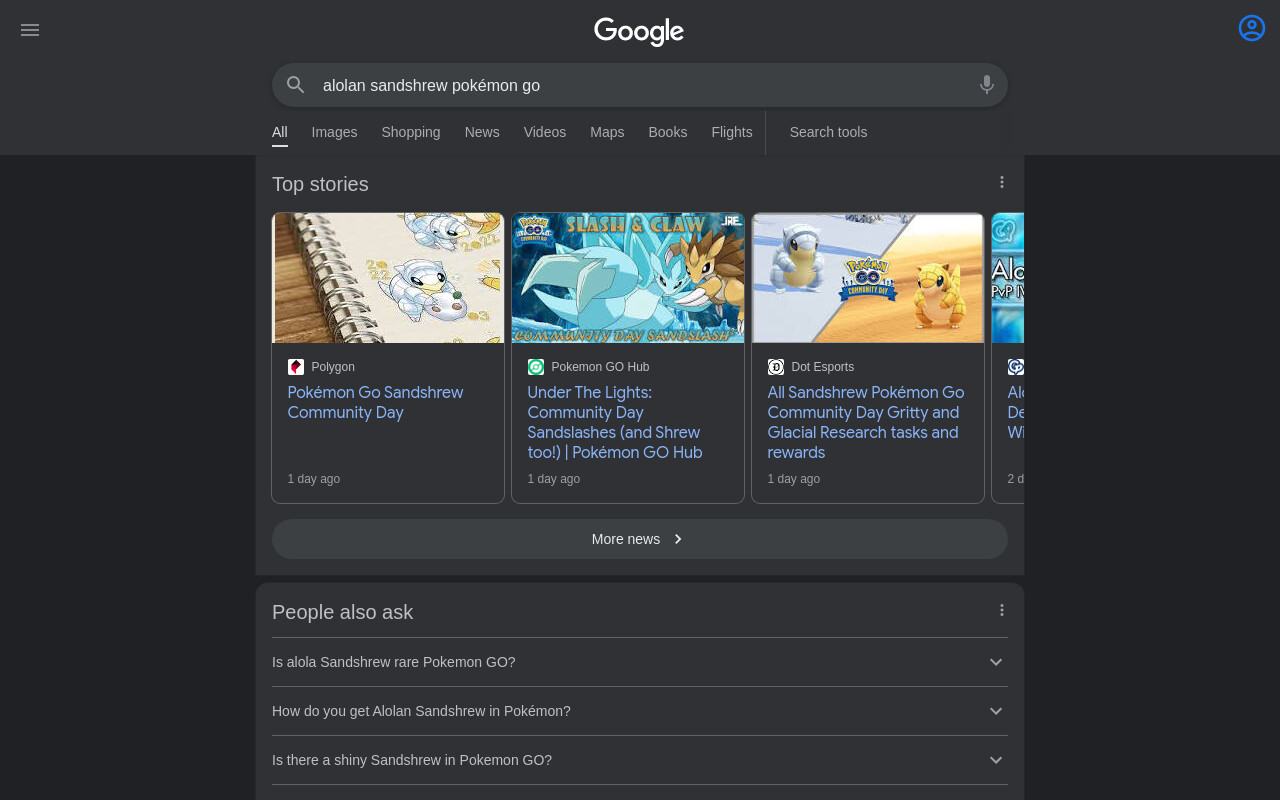Click the magnifying glass search icon
Screen dimensions: 1280x800
click(x=296, y=85)
